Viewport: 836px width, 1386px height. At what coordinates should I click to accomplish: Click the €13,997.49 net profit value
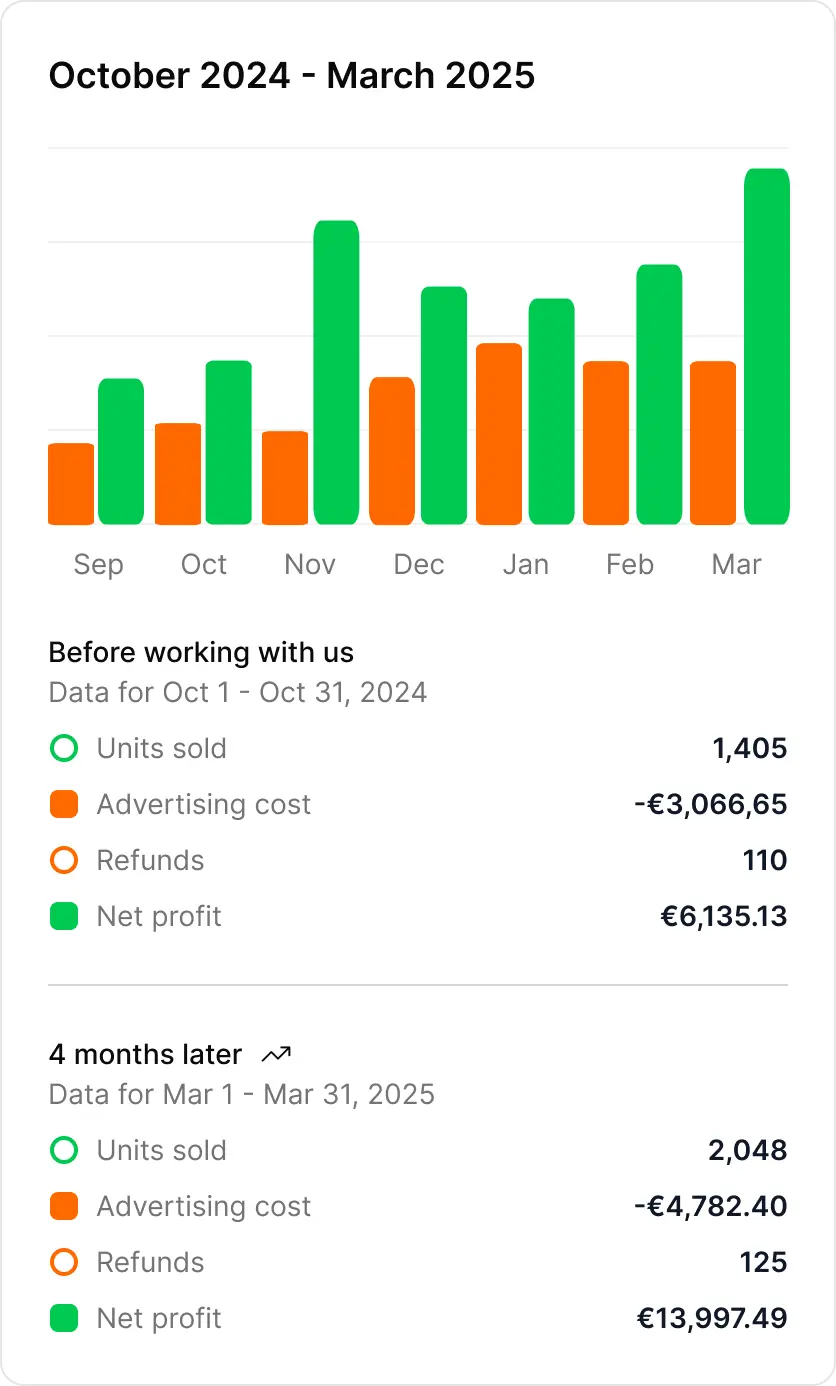click(x=712, y=1318)
